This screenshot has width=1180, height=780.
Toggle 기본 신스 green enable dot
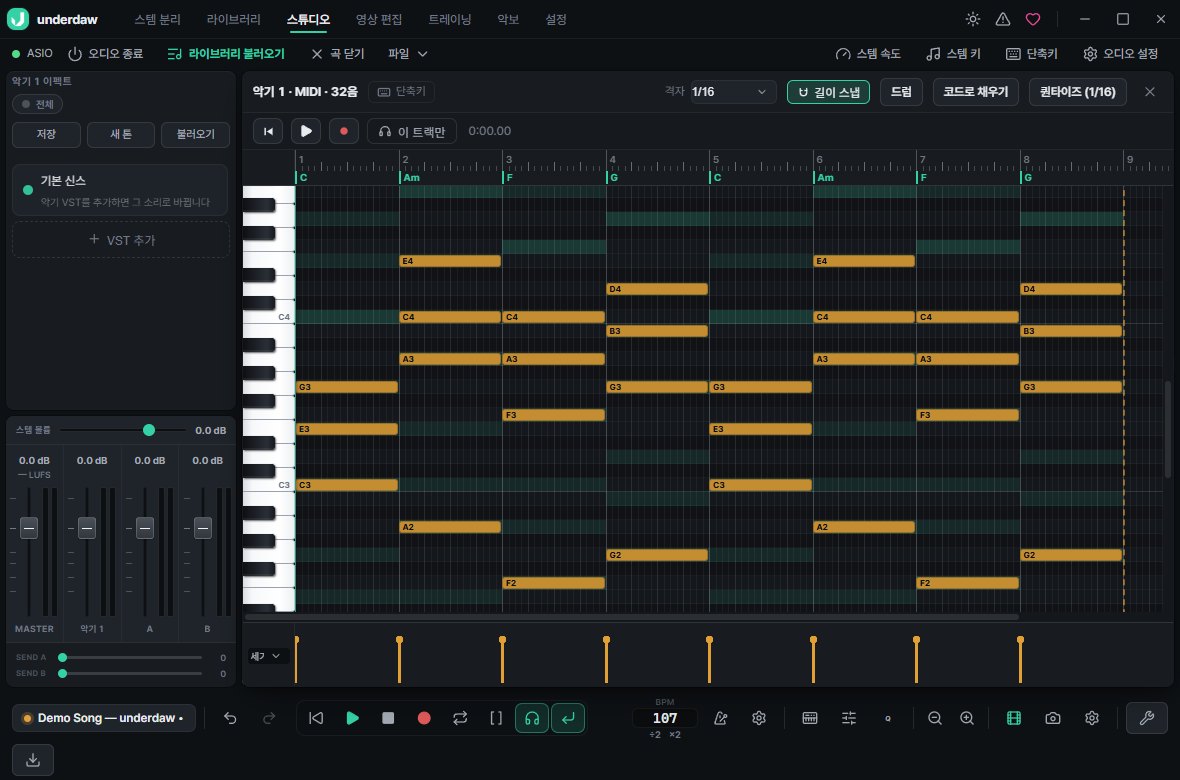pos(28,190)
